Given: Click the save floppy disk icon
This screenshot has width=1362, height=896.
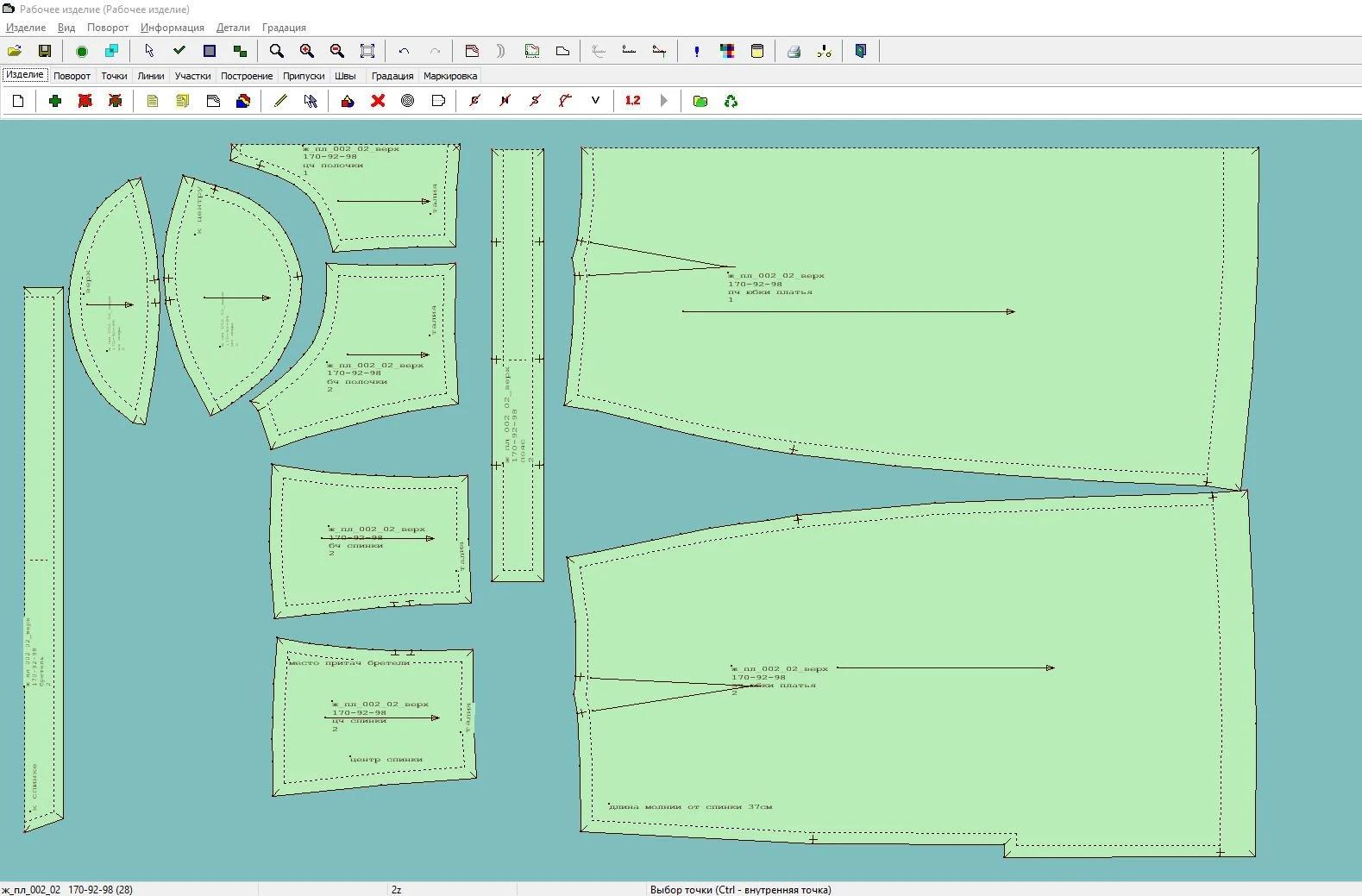Looking at the screenshot, I should click(x=45, y=51).
